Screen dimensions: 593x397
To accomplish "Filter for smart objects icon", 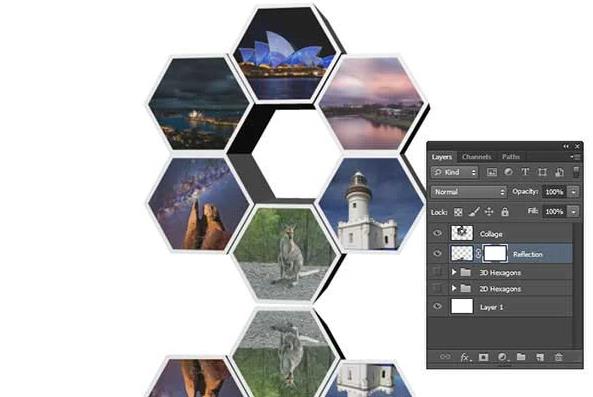I will pos(559,172).
